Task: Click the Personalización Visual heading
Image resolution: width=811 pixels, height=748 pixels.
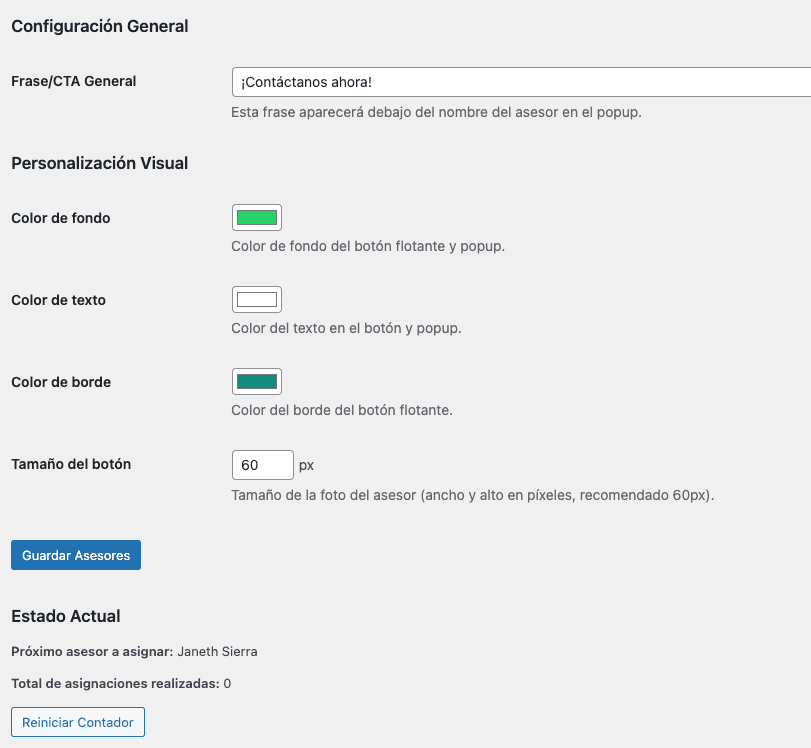Action: pyautogui.click(x=100, y=163)
